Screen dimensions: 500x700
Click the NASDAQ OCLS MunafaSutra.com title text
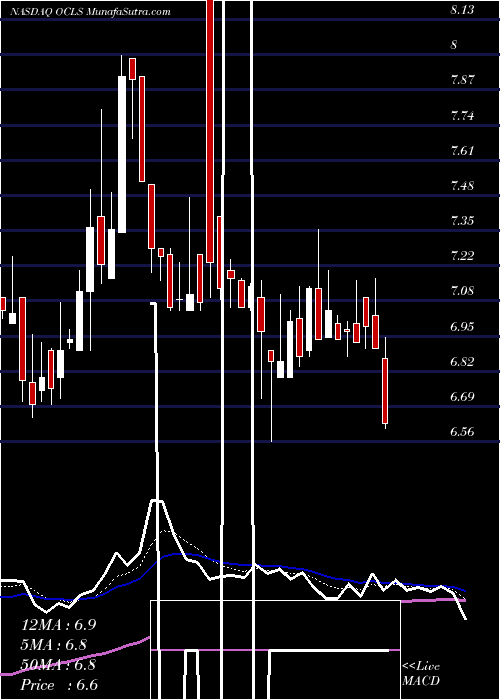91,12
